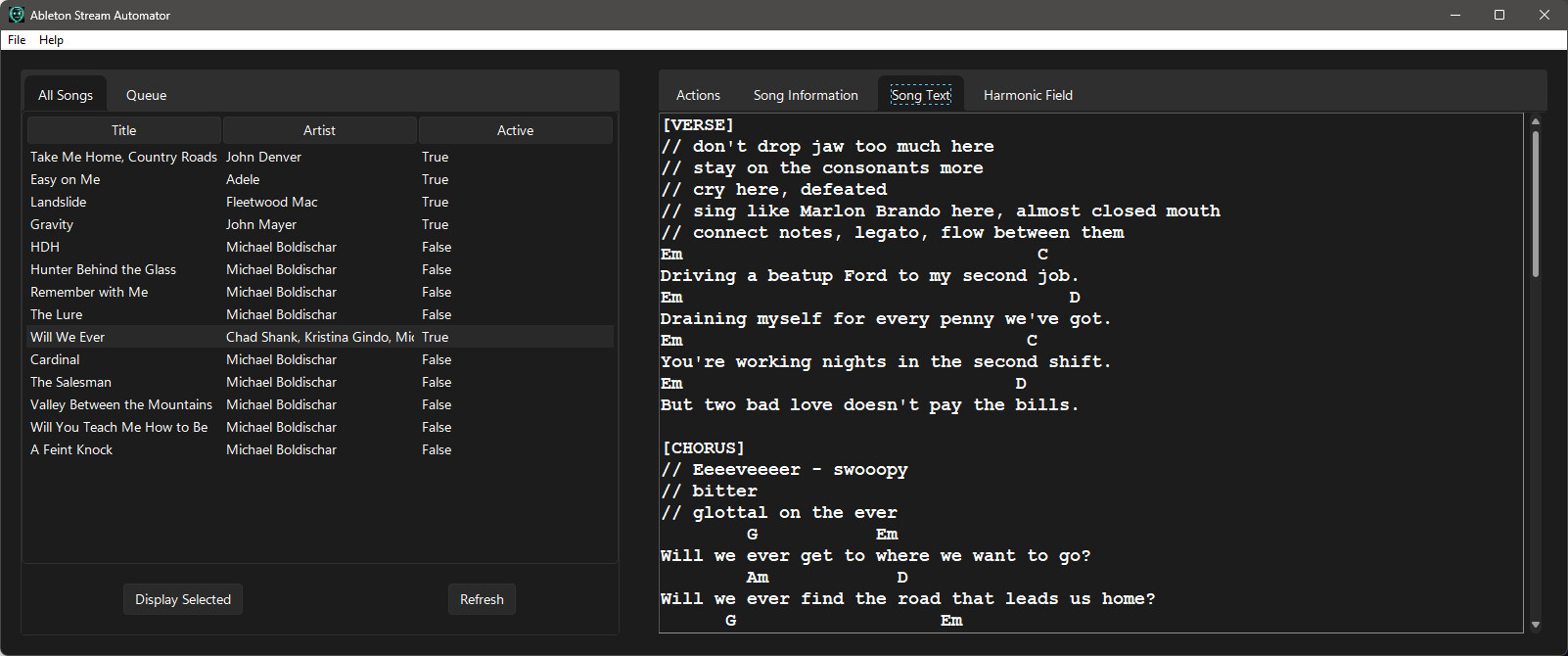The width and height of the screenshot is (1568, 656).
Task: Click the artist cell Fleetwood Mac
Action: 320,202
